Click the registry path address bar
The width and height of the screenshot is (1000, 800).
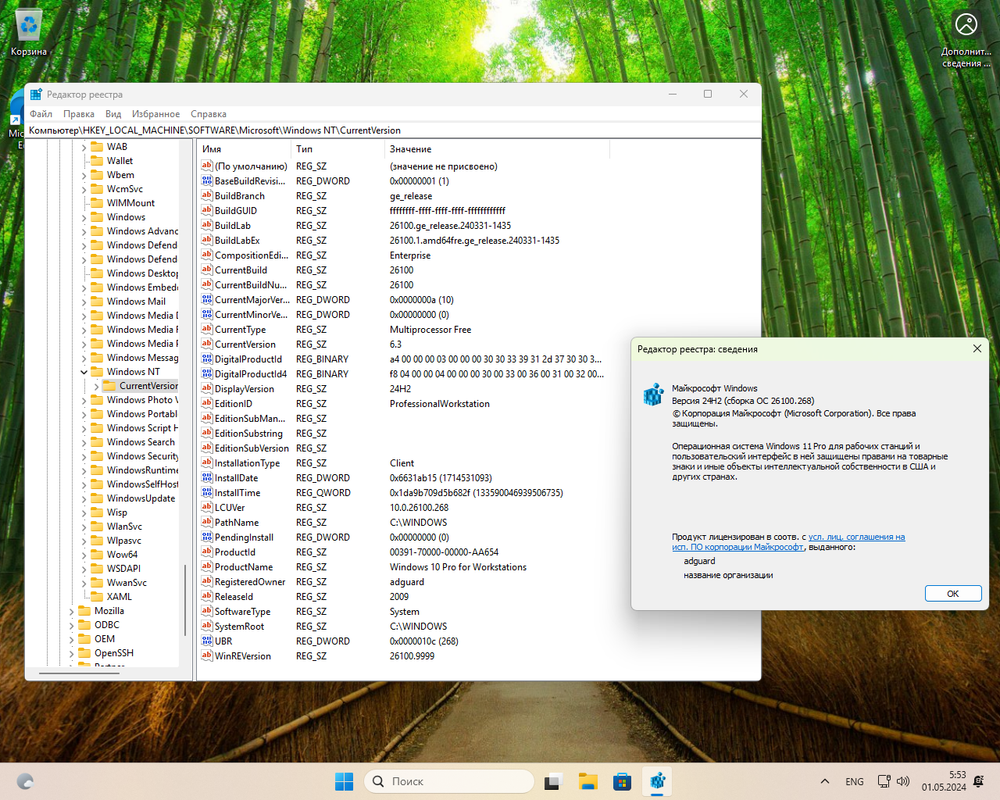393,130
